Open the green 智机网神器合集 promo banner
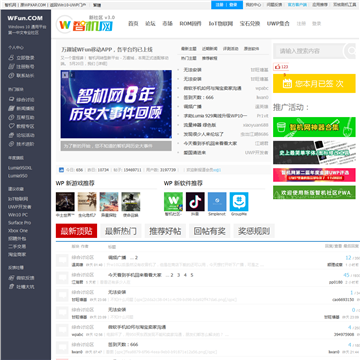Viewport: 360px width, 360px height. point(314,127)
